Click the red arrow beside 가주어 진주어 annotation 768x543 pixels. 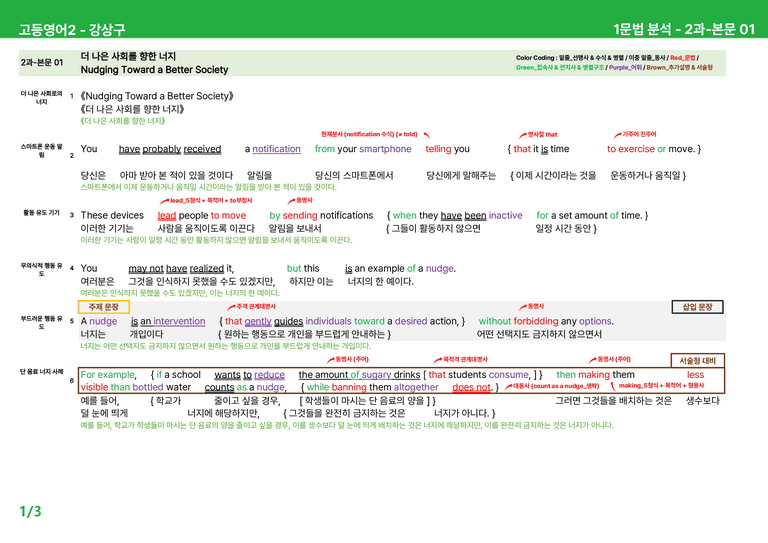pyautogui.click(x=618, y=135)
